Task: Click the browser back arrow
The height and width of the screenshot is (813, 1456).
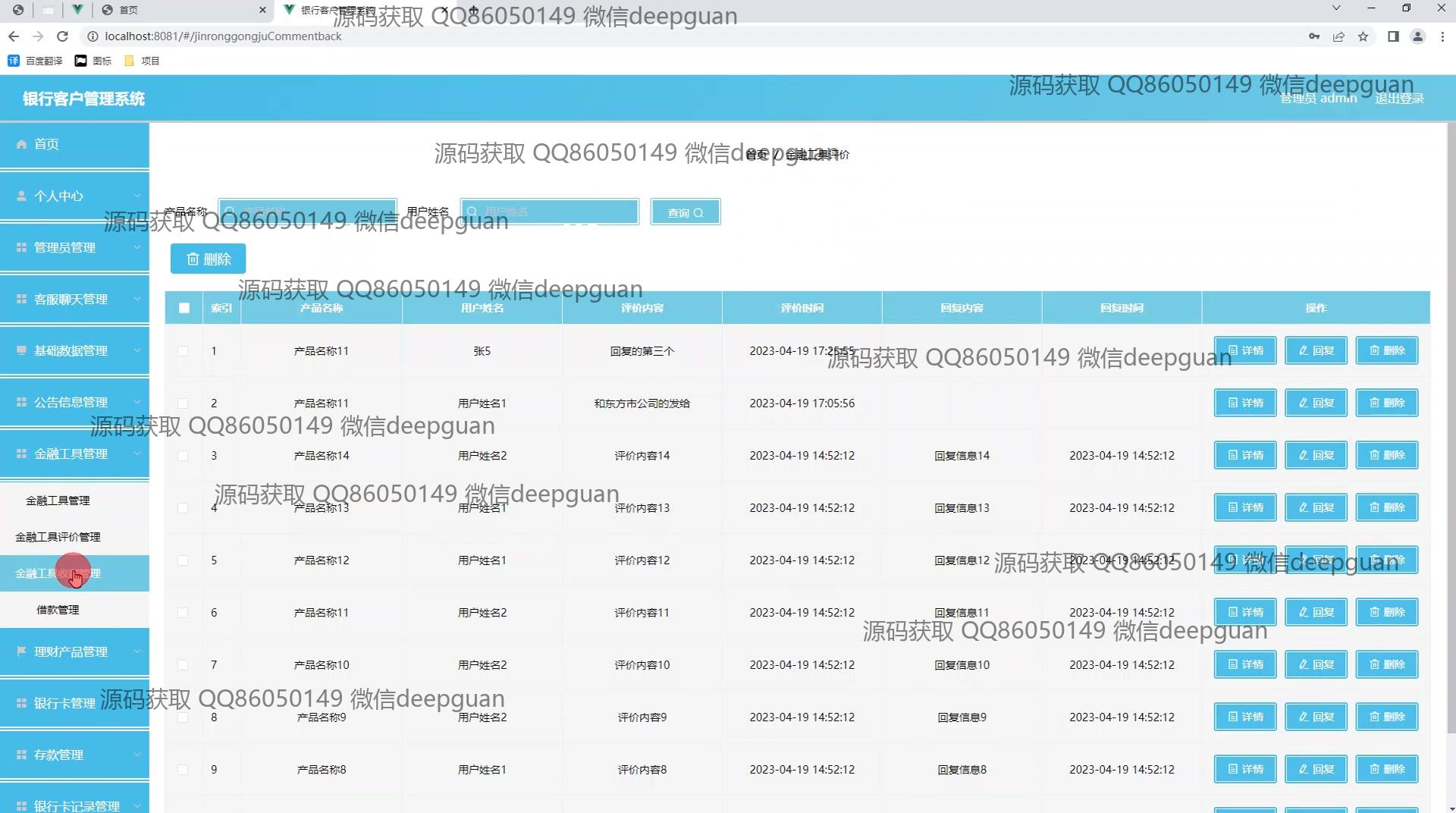Action: [14, 36]
